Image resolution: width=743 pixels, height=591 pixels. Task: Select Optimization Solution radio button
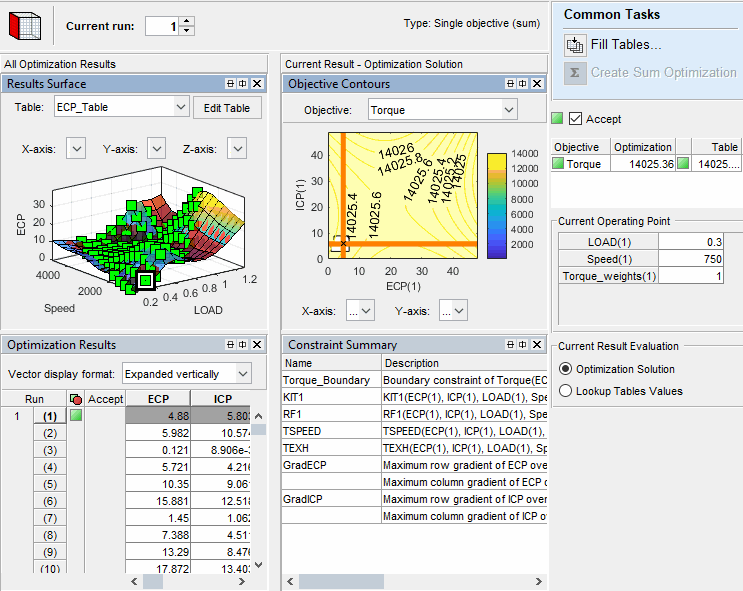click(x=565, y=369)
